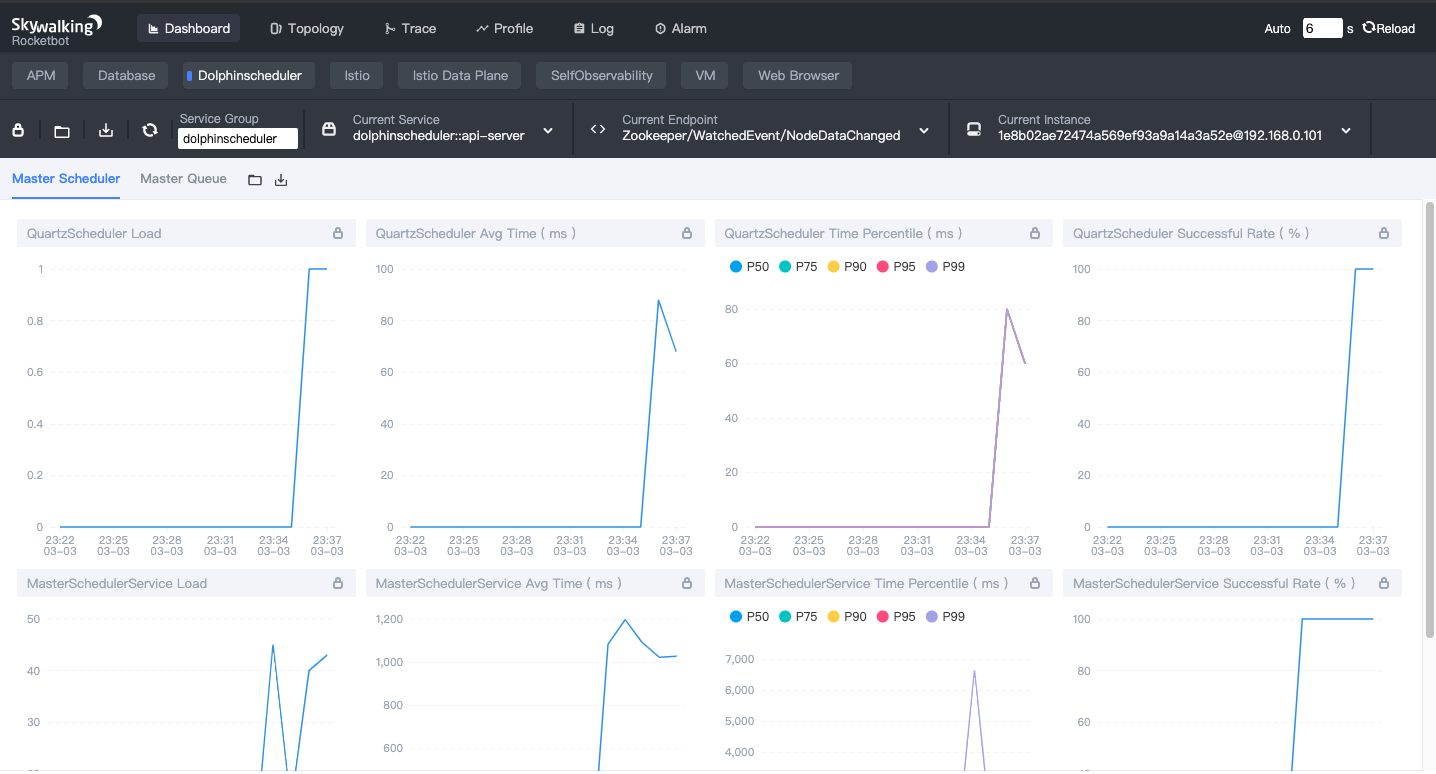Viewport: 1436px width, 774px height.
Task: Click the refresh icon beside Service Group
Action: coord(150,130)
